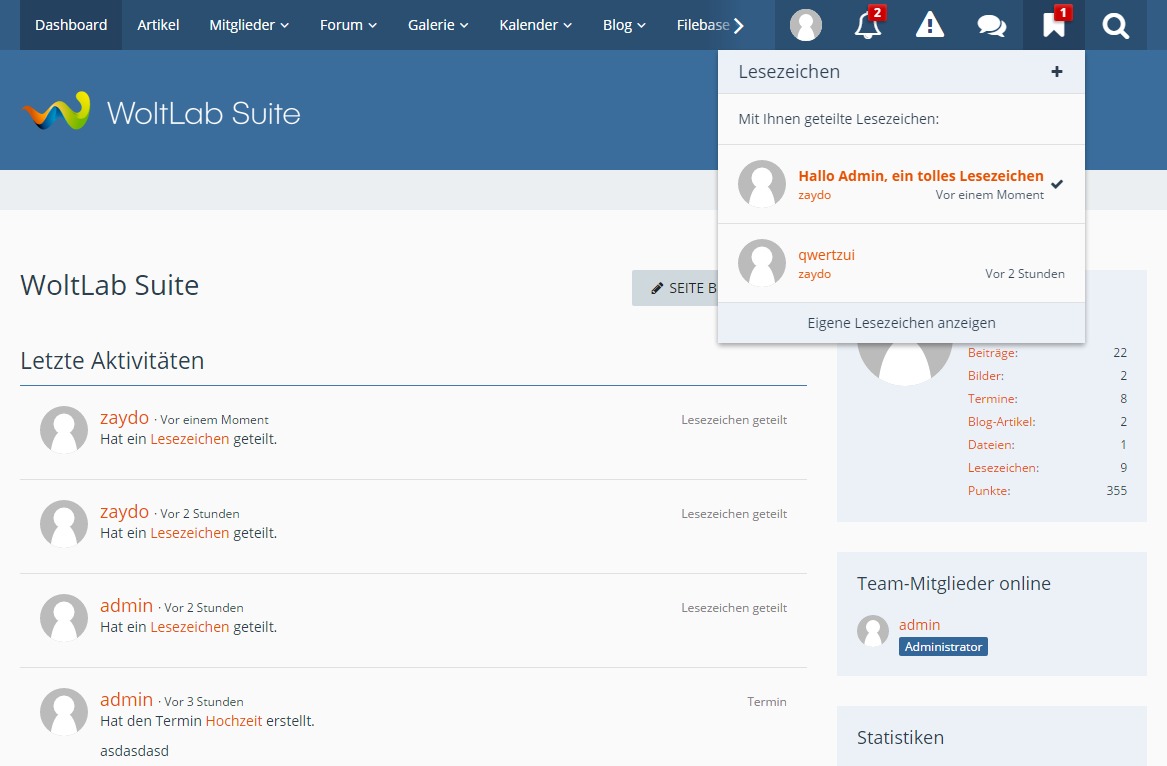Viewport: 1167px width, 766px height.
Task: Click 'Eigene Lesezeichen anzeigen' link
Action: (x=901, y=323)
